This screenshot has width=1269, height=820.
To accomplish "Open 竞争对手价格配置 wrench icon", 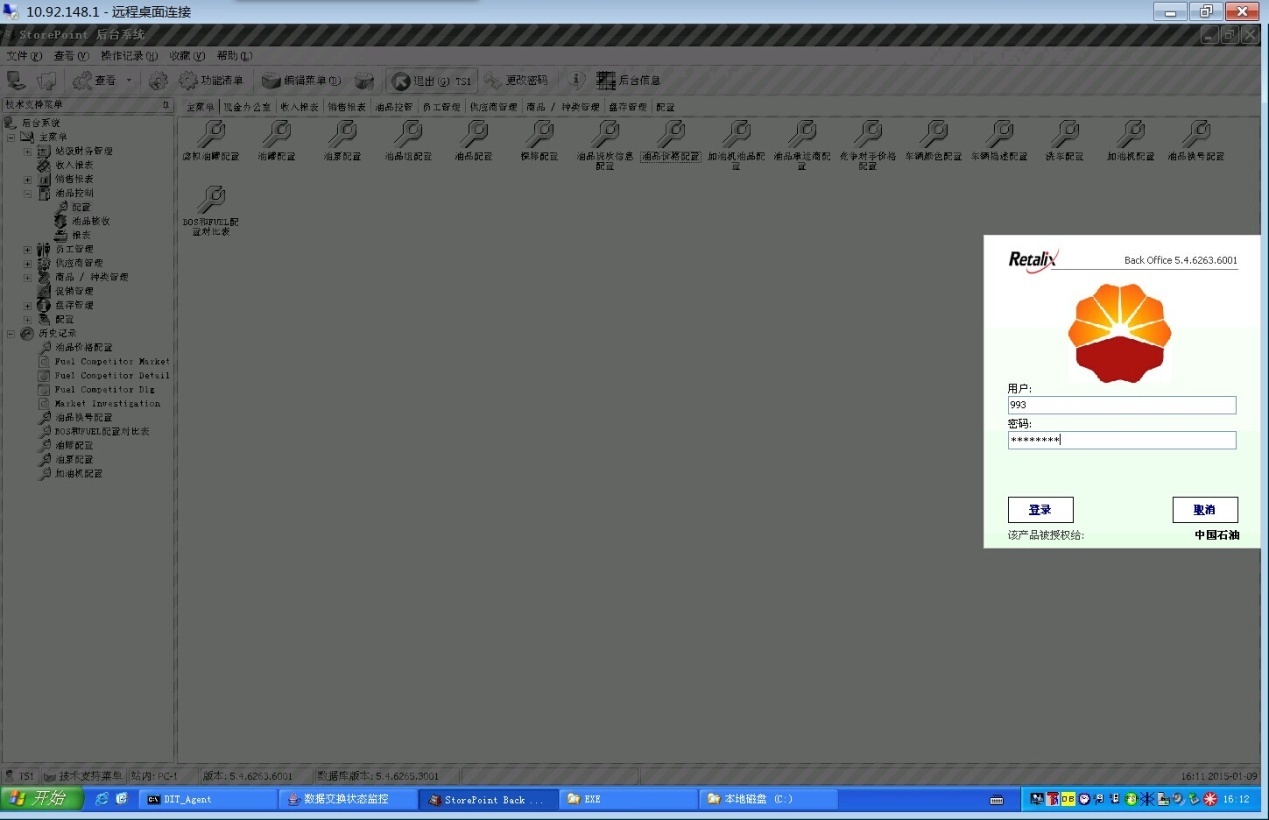I will pyautogui.click(x=868, y=134).
